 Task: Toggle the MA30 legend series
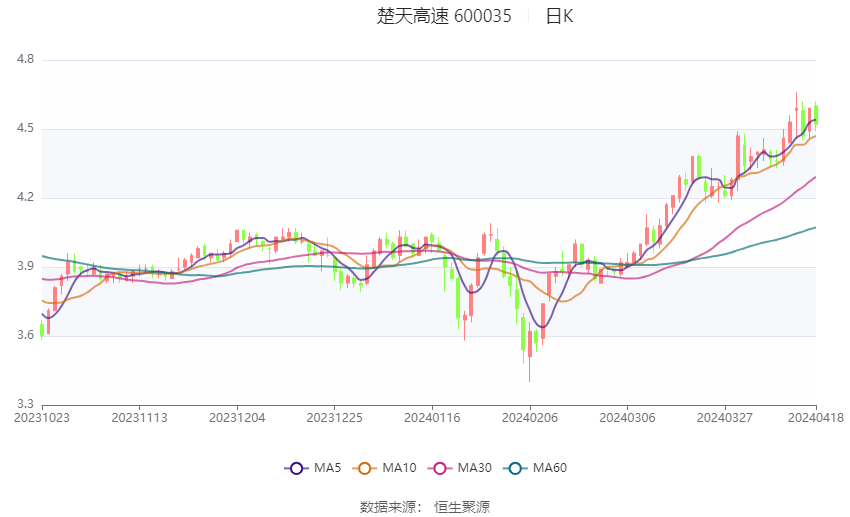[460, 468]
